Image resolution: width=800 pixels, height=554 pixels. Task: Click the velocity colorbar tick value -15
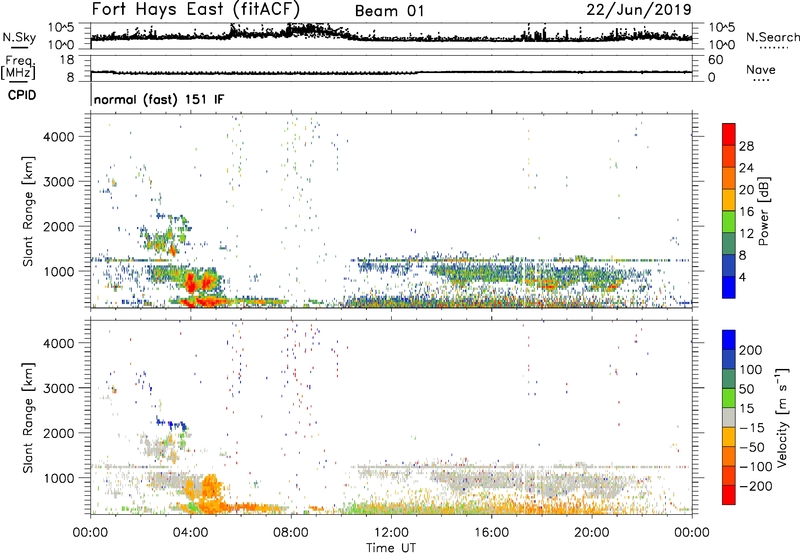752,428
